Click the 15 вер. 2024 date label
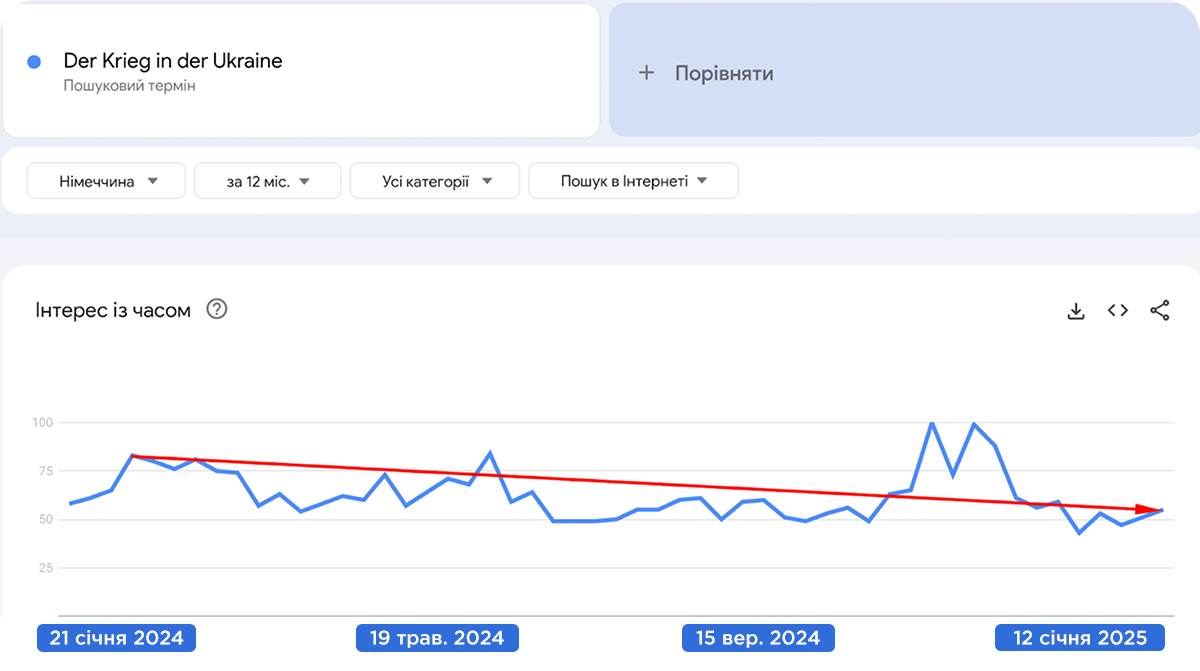 [x=756, y=638]
